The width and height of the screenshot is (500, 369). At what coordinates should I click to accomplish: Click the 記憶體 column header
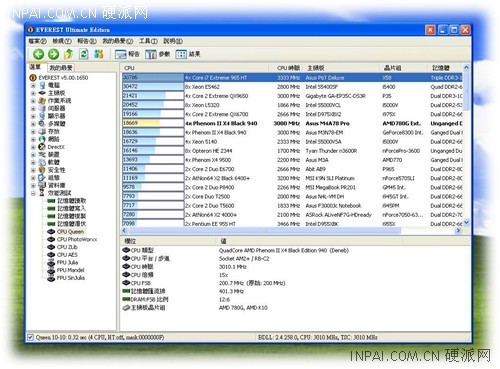click(x=445, y=68)
